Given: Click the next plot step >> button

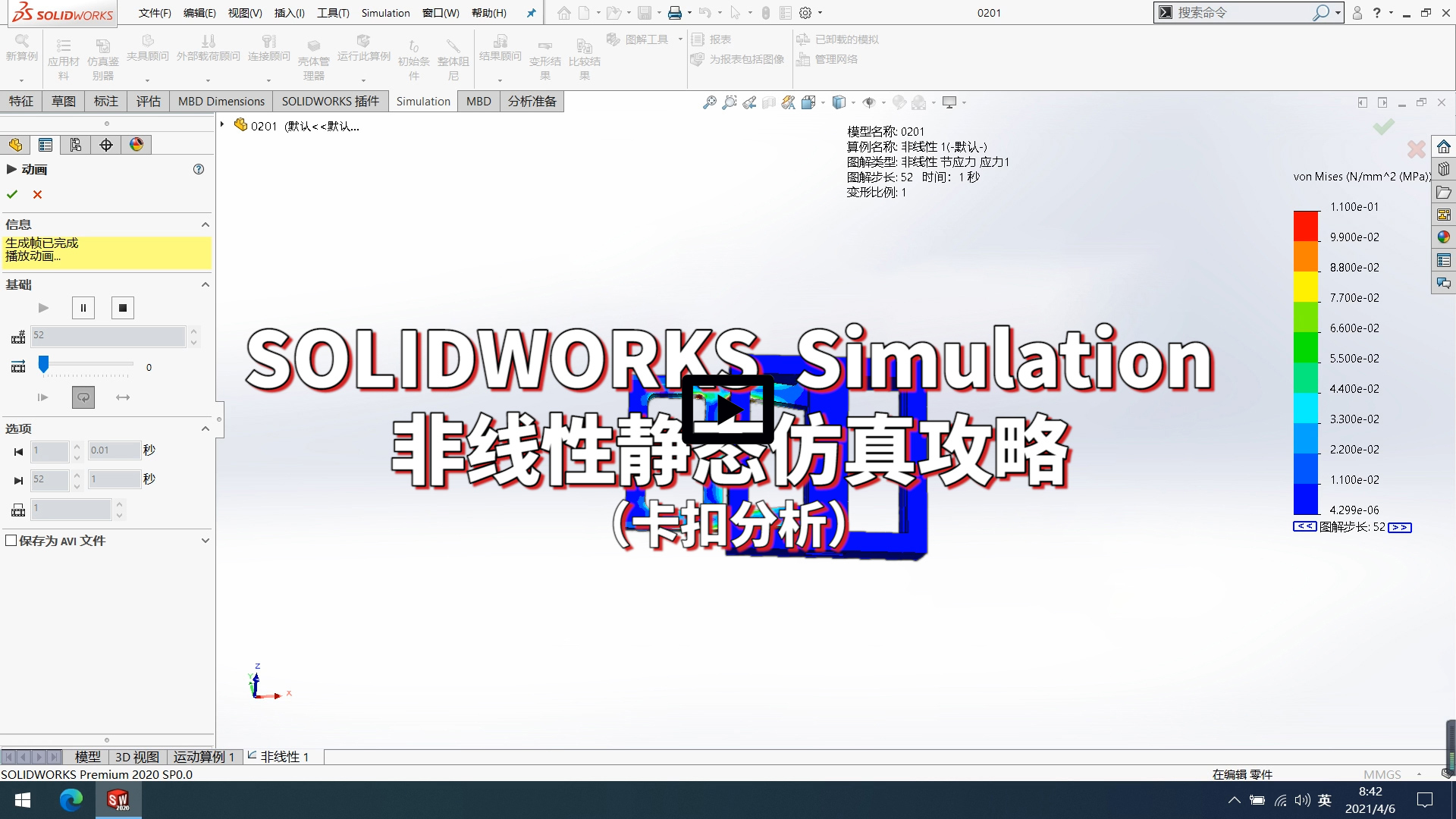Looking at the screenshot, I should 1399,527.
